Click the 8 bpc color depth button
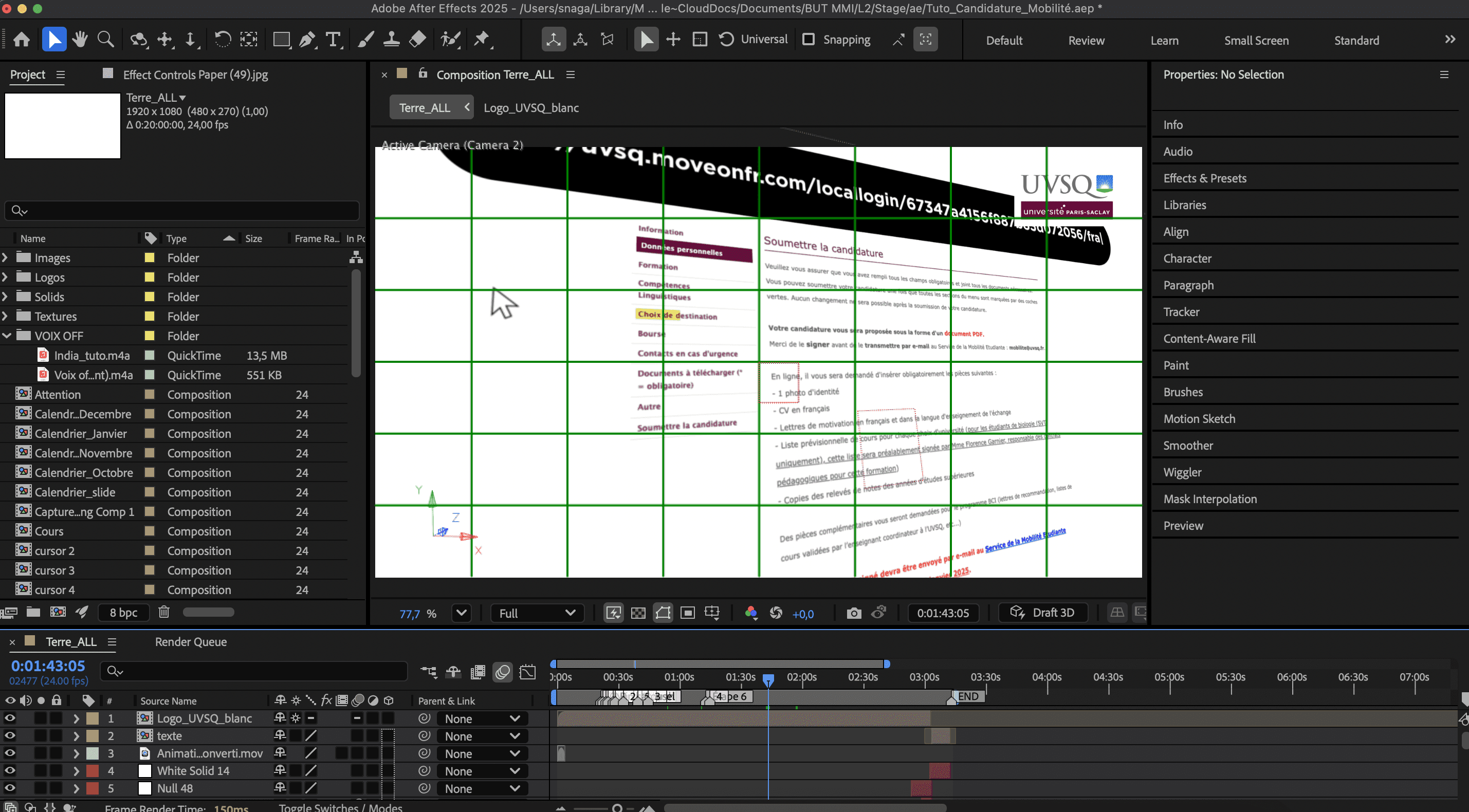The image size is (1469, 812). [x=123, y=613]
